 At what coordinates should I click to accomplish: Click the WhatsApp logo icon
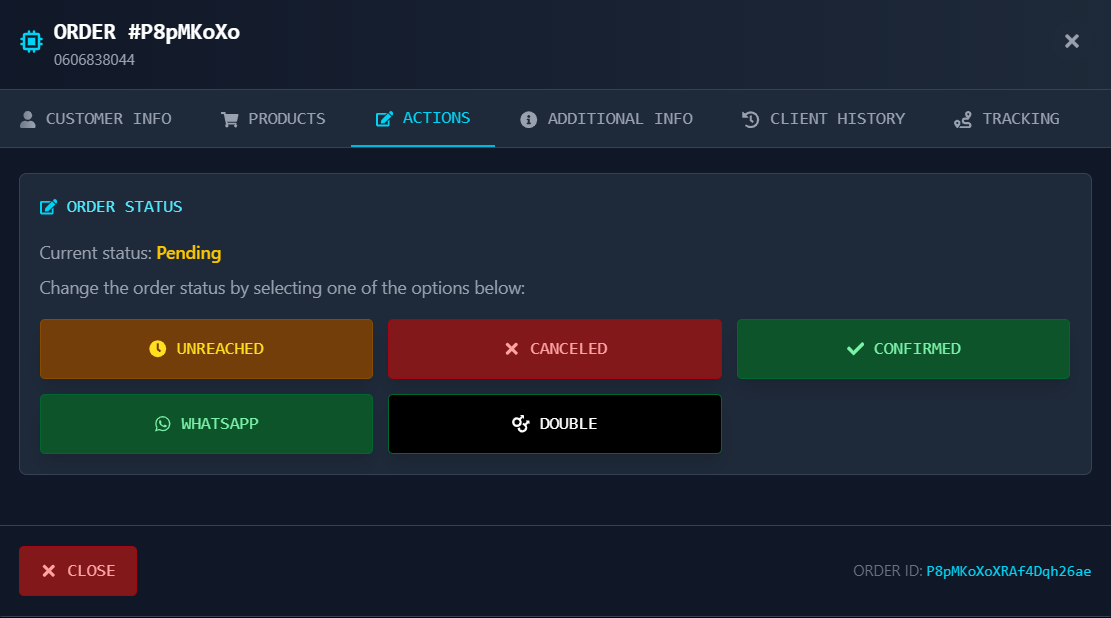pos(163,424)
